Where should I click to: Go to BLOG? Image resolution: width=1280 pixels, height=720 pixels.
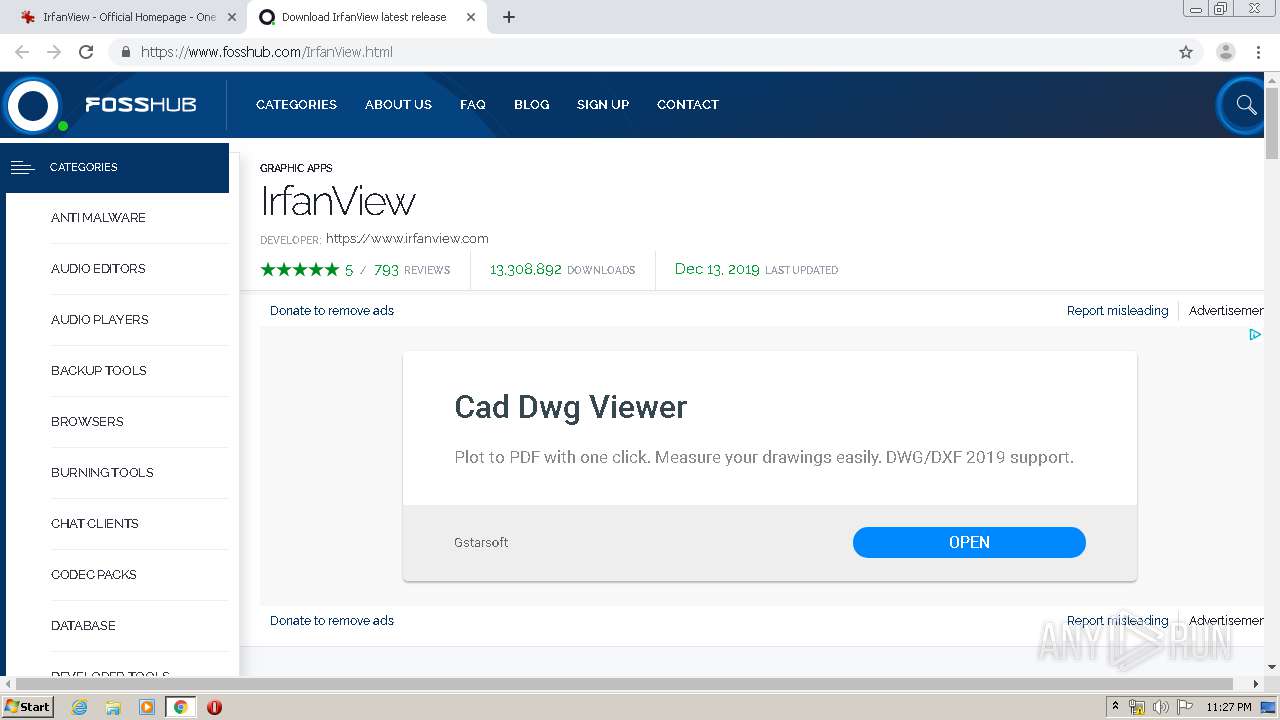[x=531, y=104]
